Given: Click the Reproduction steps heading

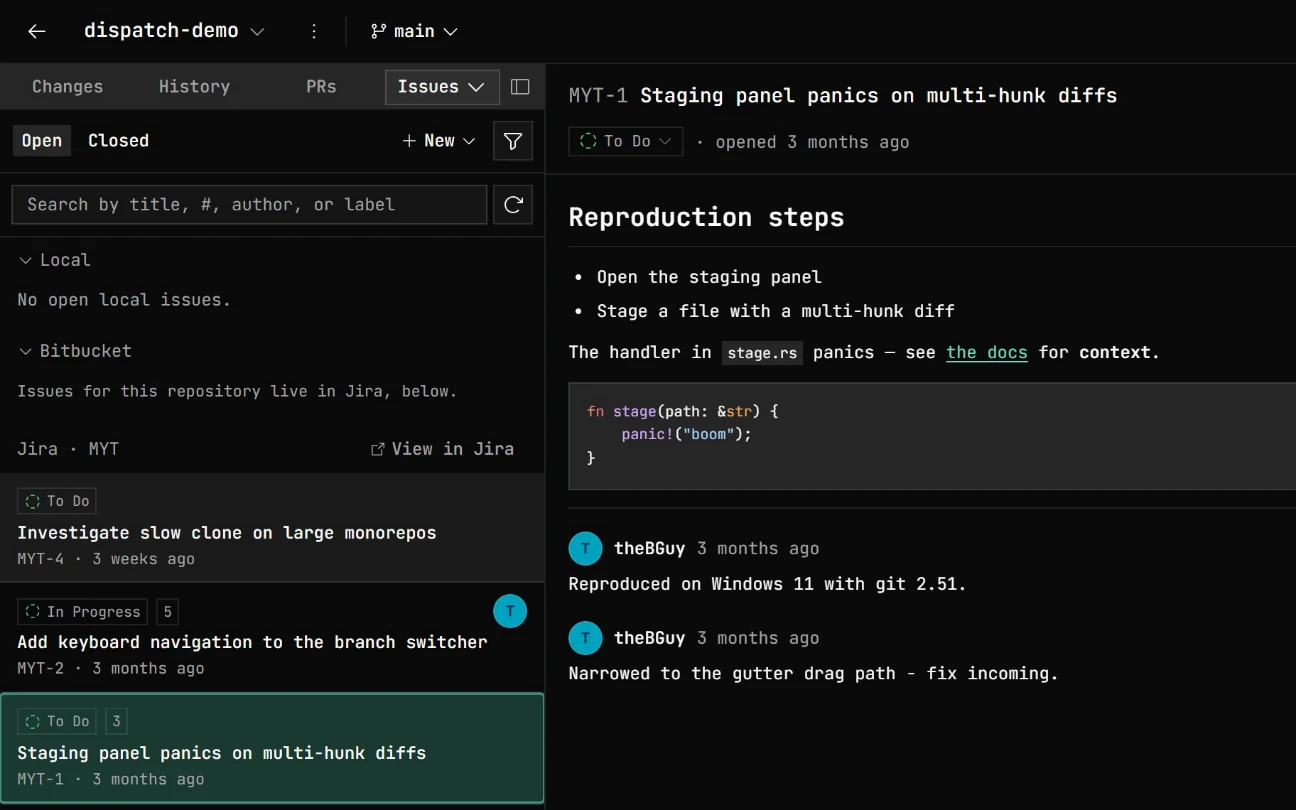Looking at the screenshot, I should (x=706, y=217).
